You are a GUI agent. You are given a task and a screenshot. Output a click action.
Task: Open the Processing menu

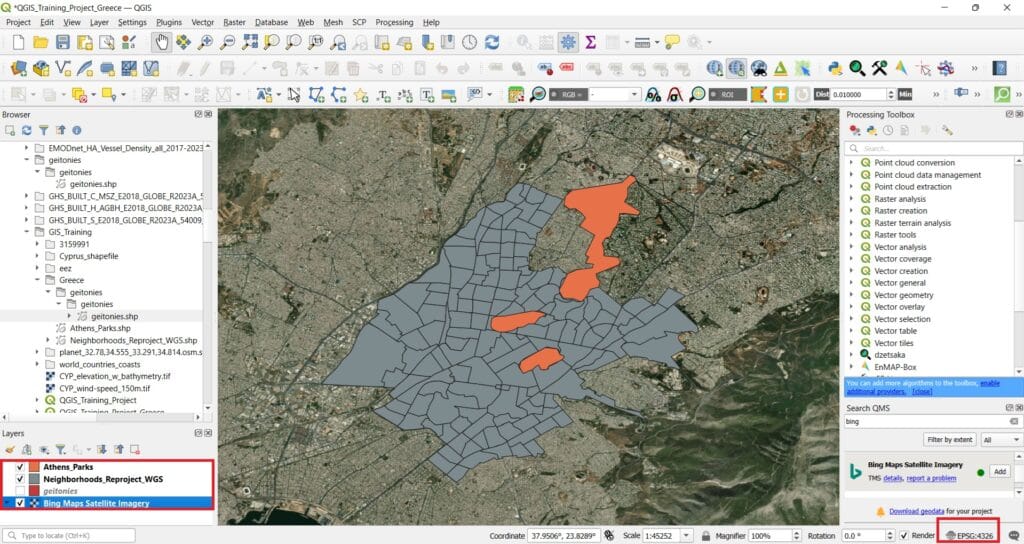(x=394, y=22)
